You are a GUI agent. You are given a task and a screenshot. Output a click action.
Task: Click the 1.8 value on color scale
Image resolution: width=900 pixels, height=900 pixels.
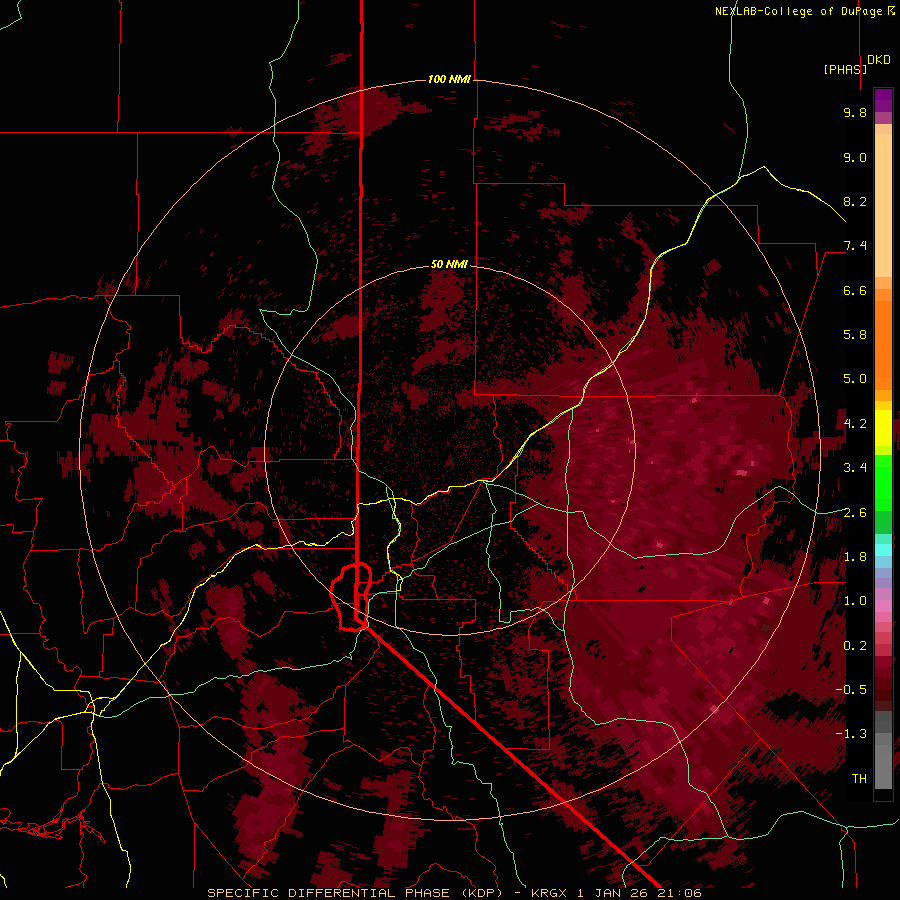click(x=855, y=557)
